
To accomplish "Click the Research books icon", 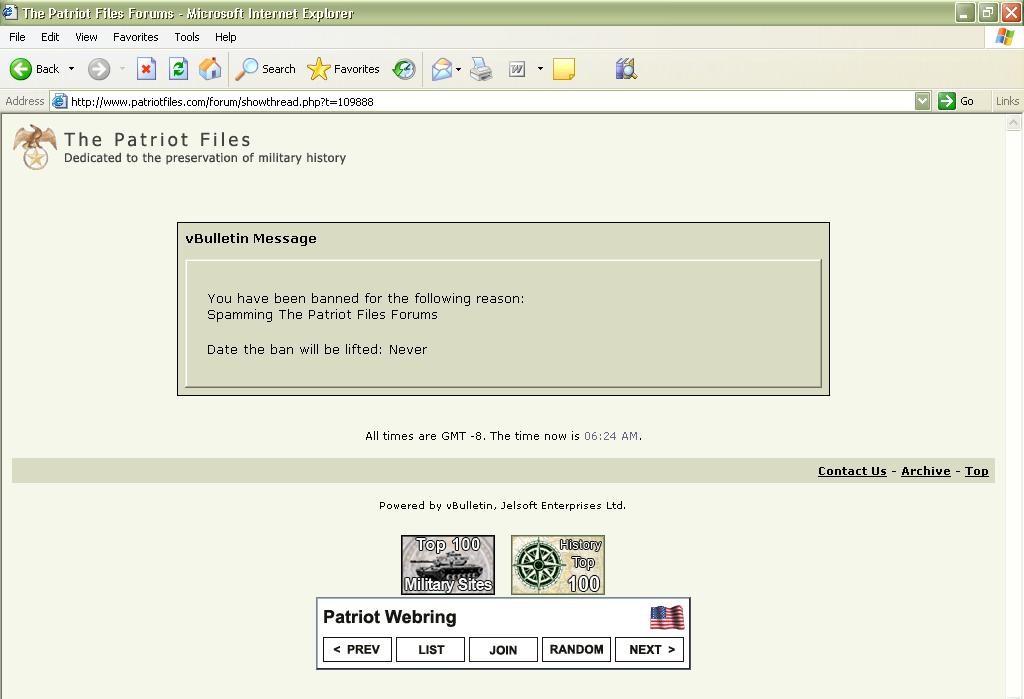I will pyautogui.click(x=626, y=69).
